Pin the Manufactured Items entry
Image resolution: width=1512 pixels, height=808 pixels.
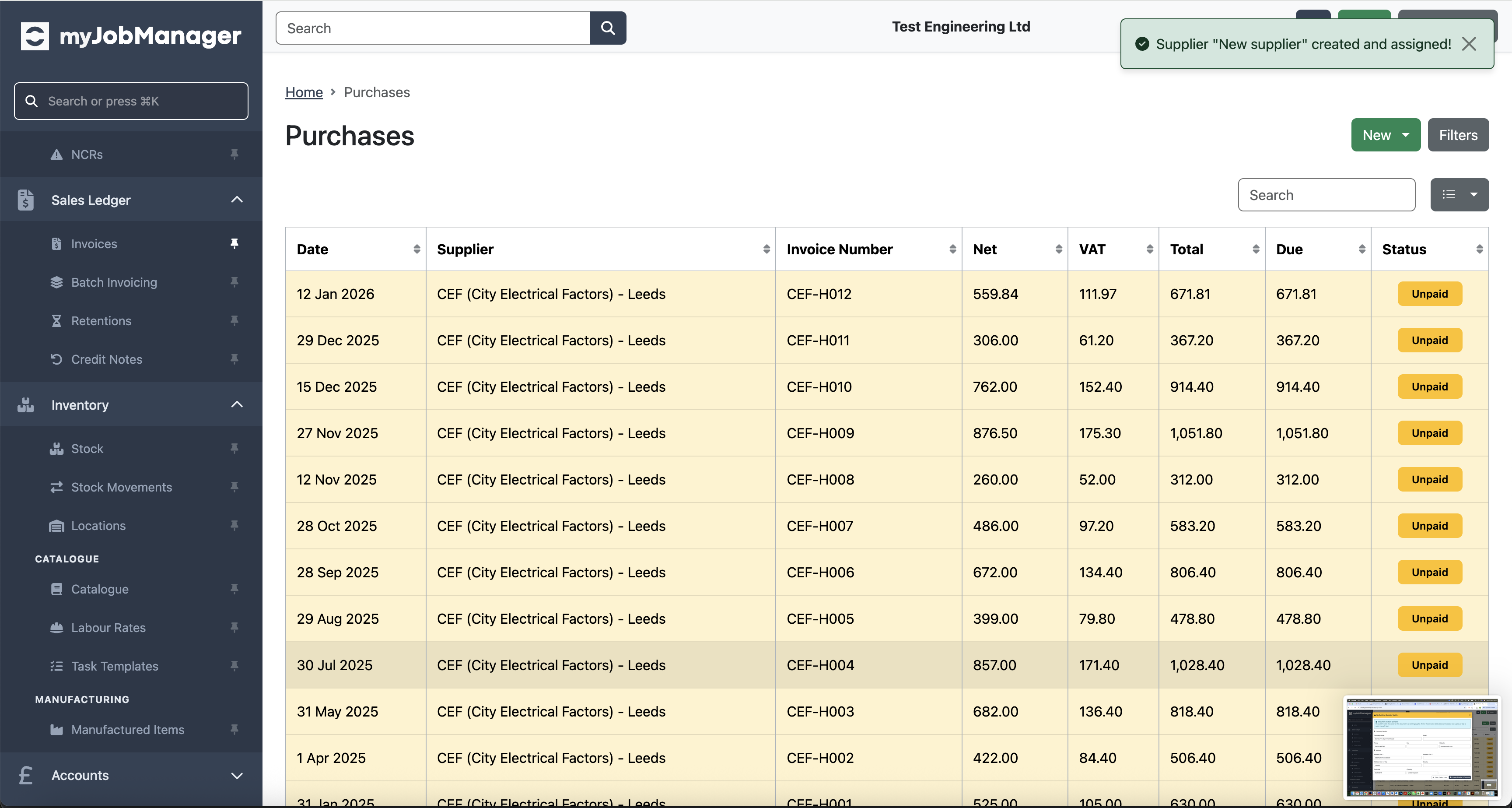coord(234,729)
